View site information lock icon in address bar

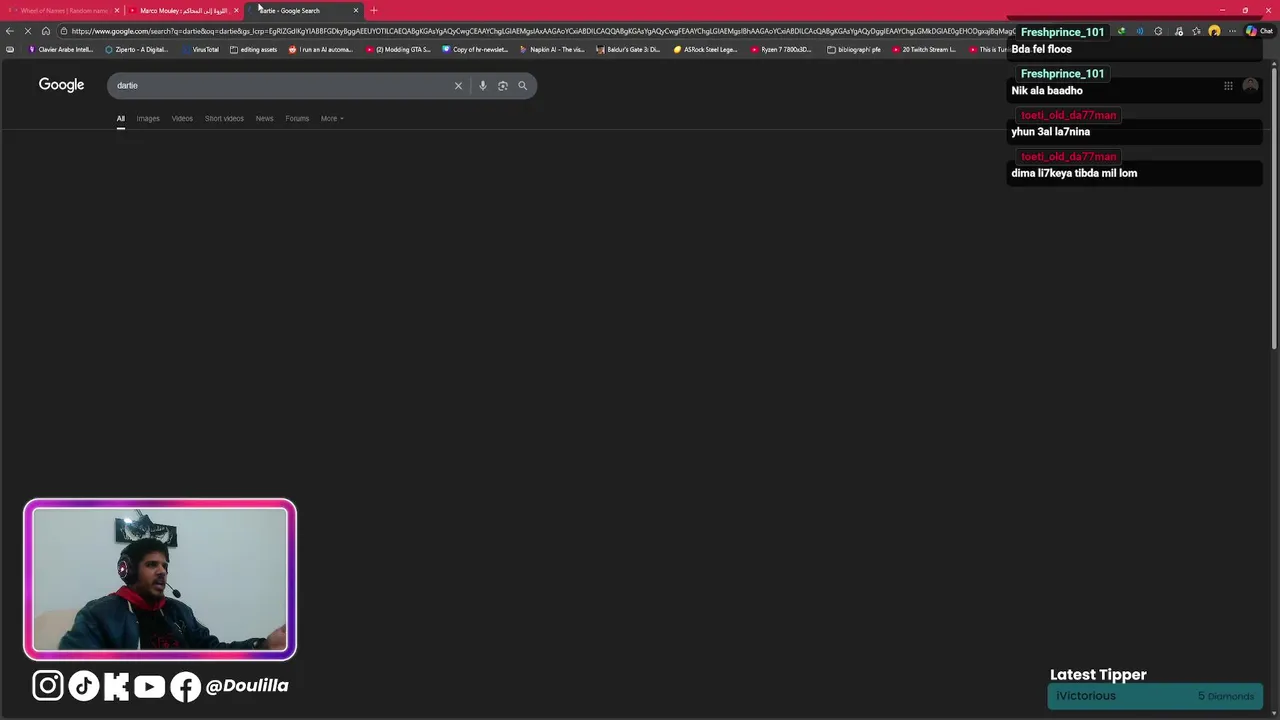[63, 31]
